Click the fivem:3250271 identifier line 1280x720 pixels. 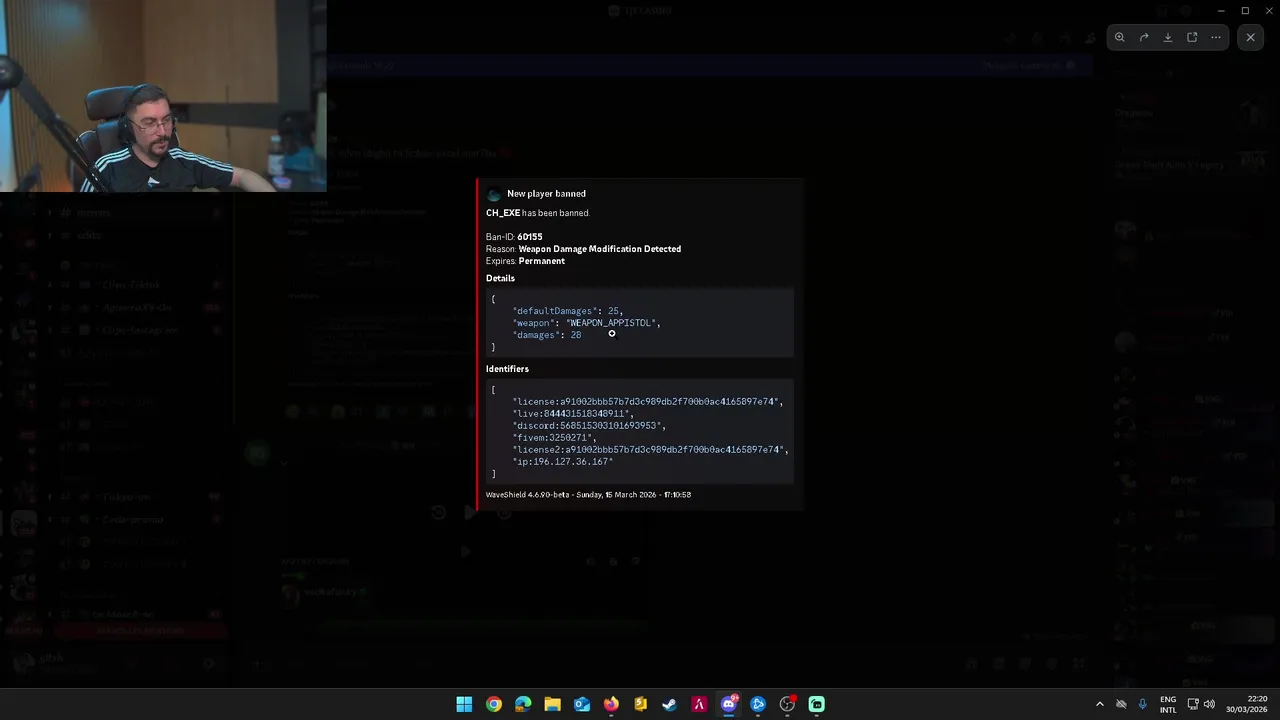click(554, 438)
